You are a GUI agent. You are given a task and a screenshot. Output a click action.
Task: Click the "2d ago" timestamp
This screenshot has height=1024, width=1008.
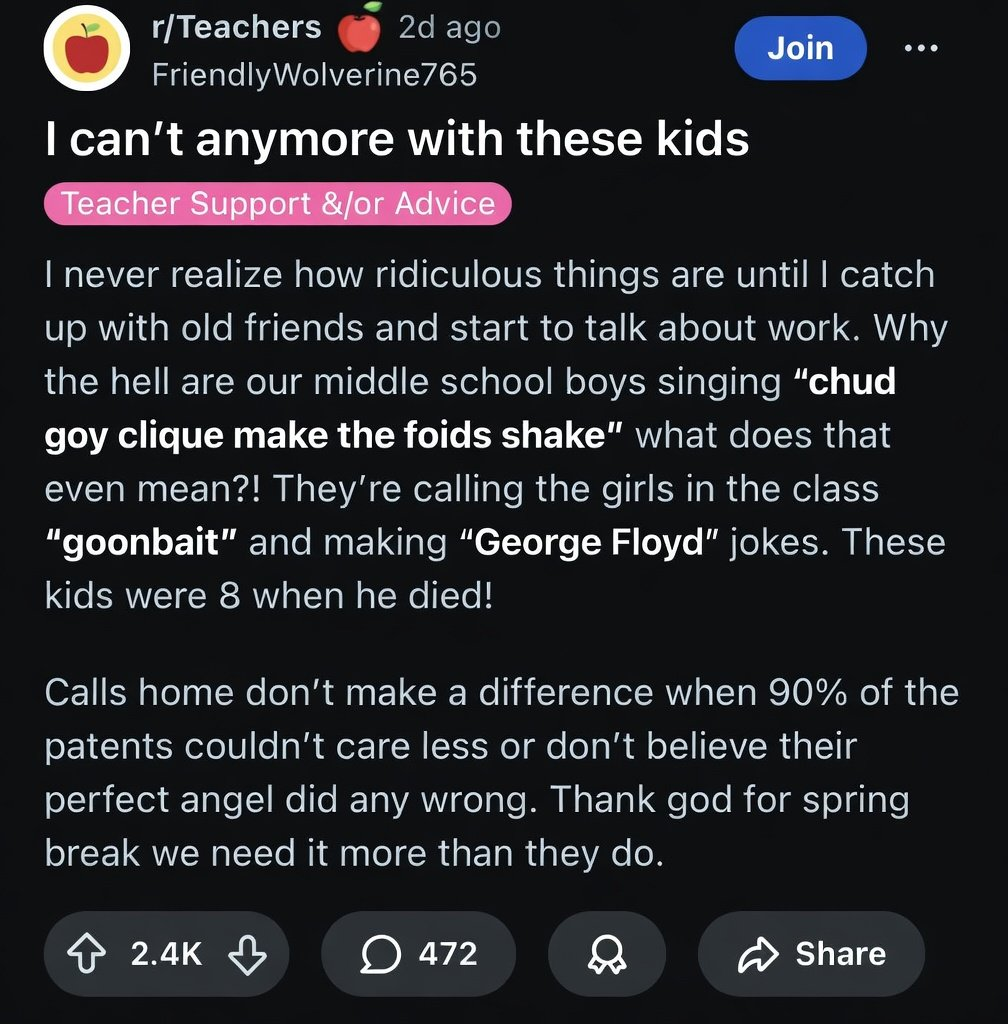pos(449,28)
